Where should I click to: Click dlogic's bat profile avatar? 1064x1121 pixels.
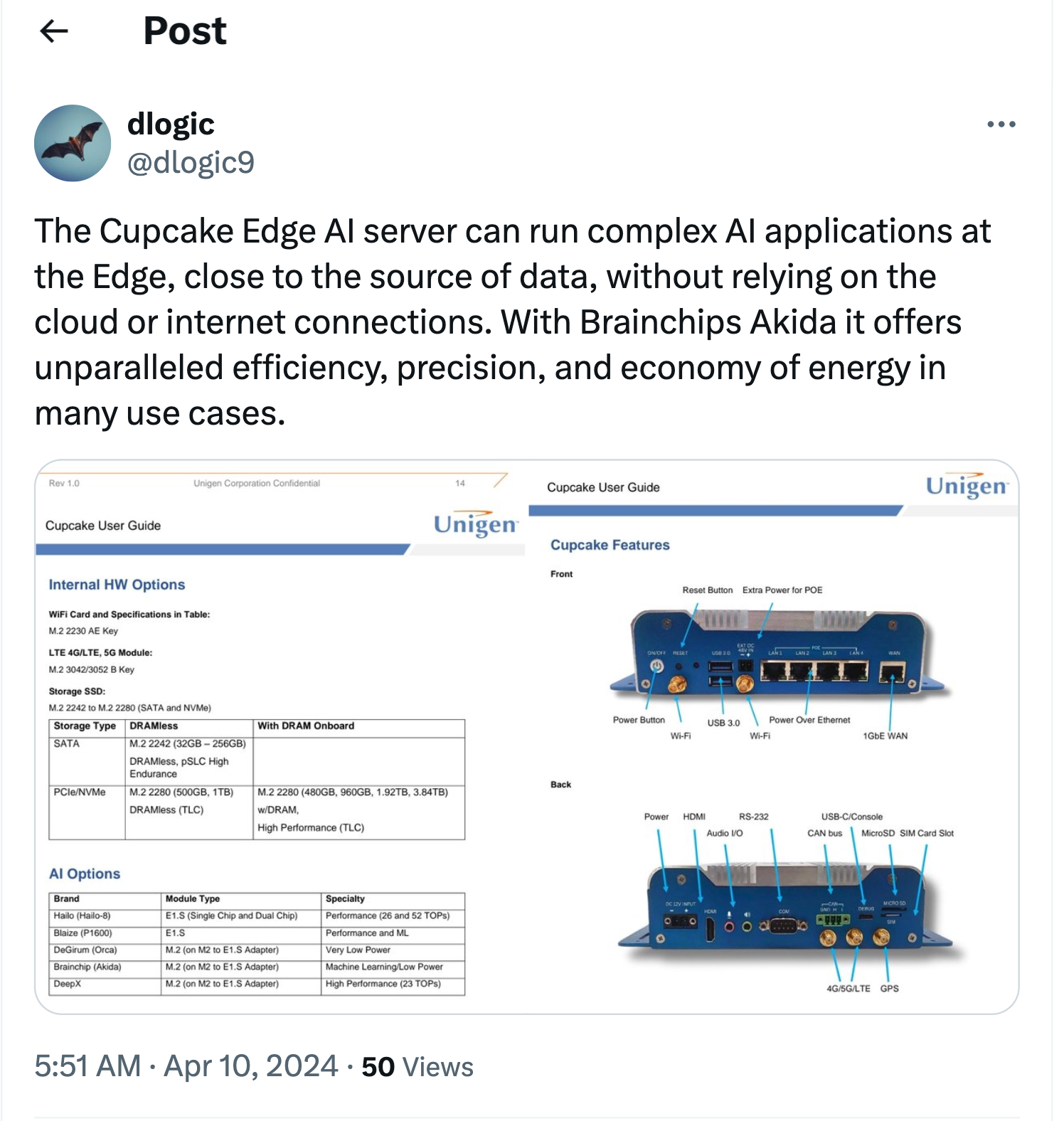point(73,143)
